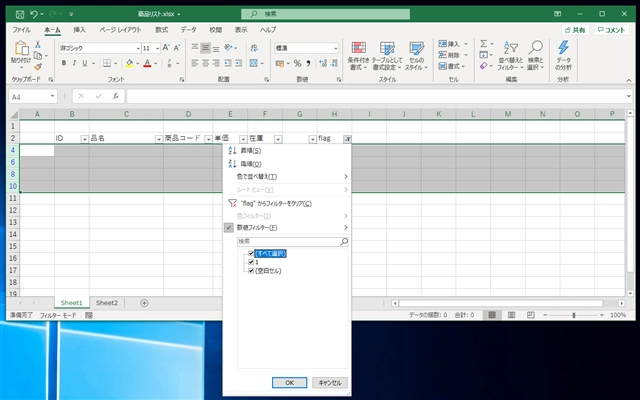The height and width of the screenshot is (400, 640).
Task: Switch to Page Break Preview in status bar
Action: coord(530,315)
